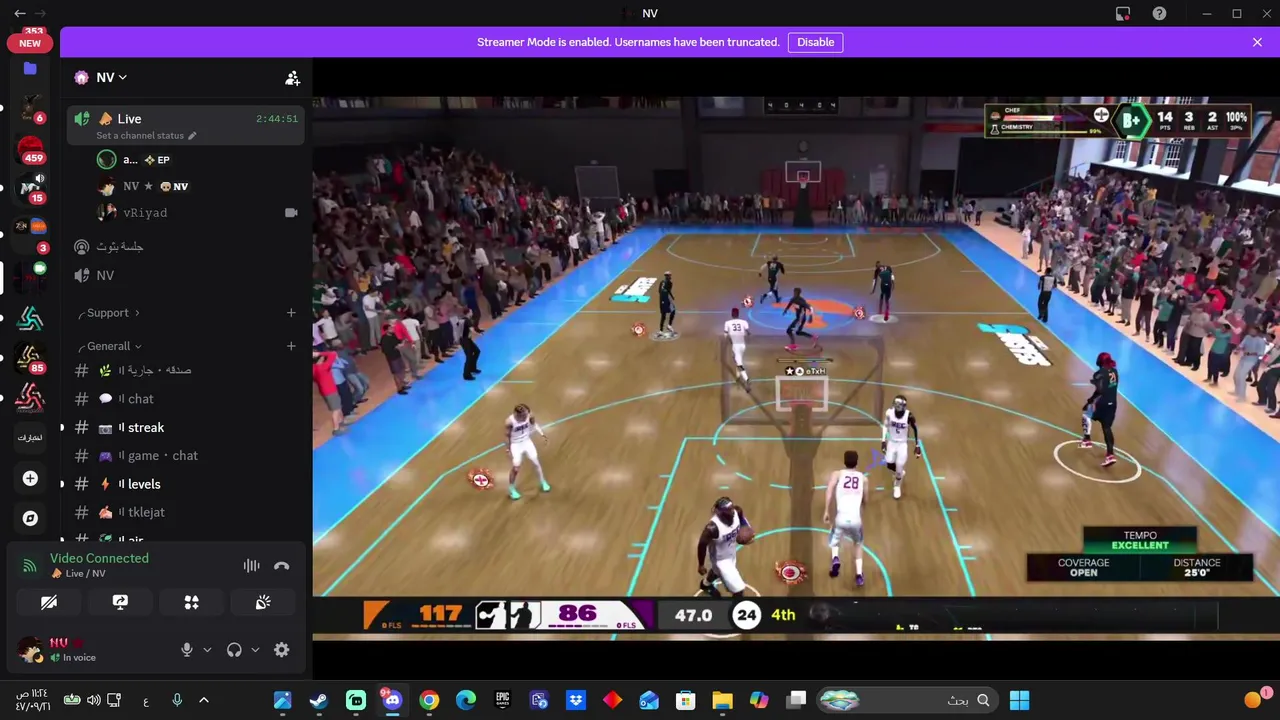This screenshot has height=720, width=1280.
Task: Click the Help question mark icon
Action: tap(1159, 13)
